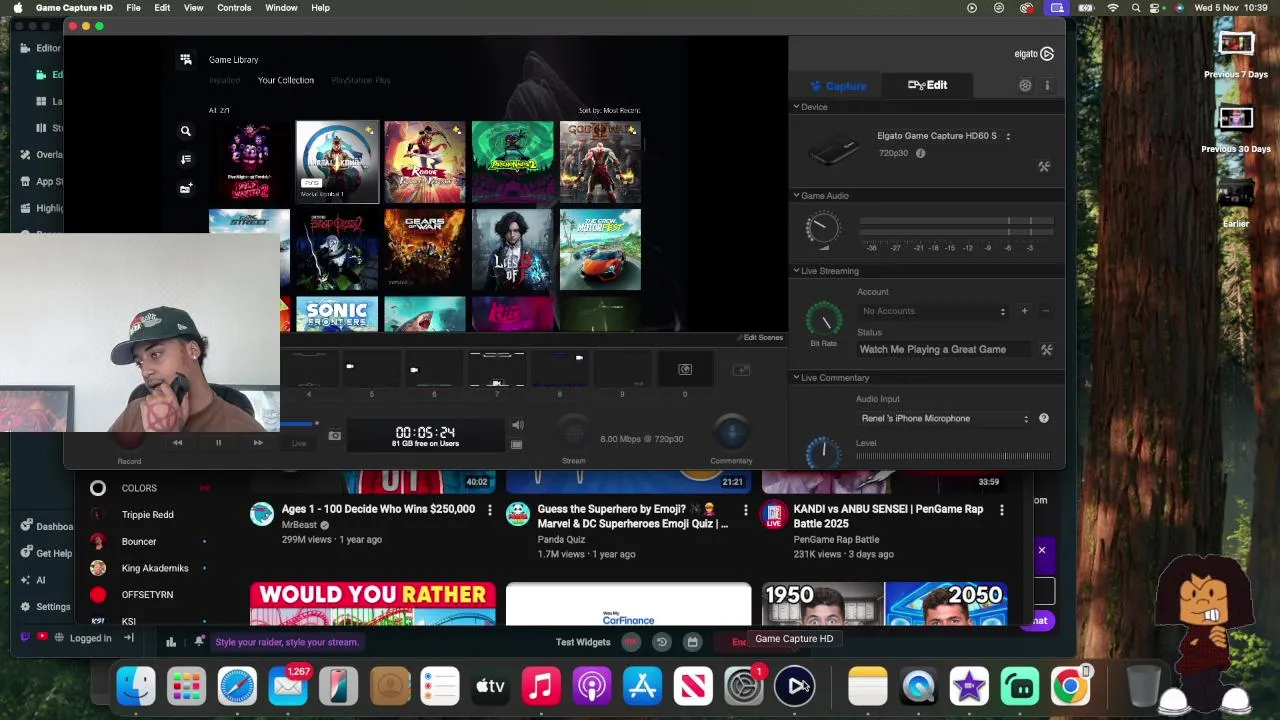The image size is (1280, 720).
Task: Edit the Watch Me Playing a Great Game title field
Action: click(946, 350)
